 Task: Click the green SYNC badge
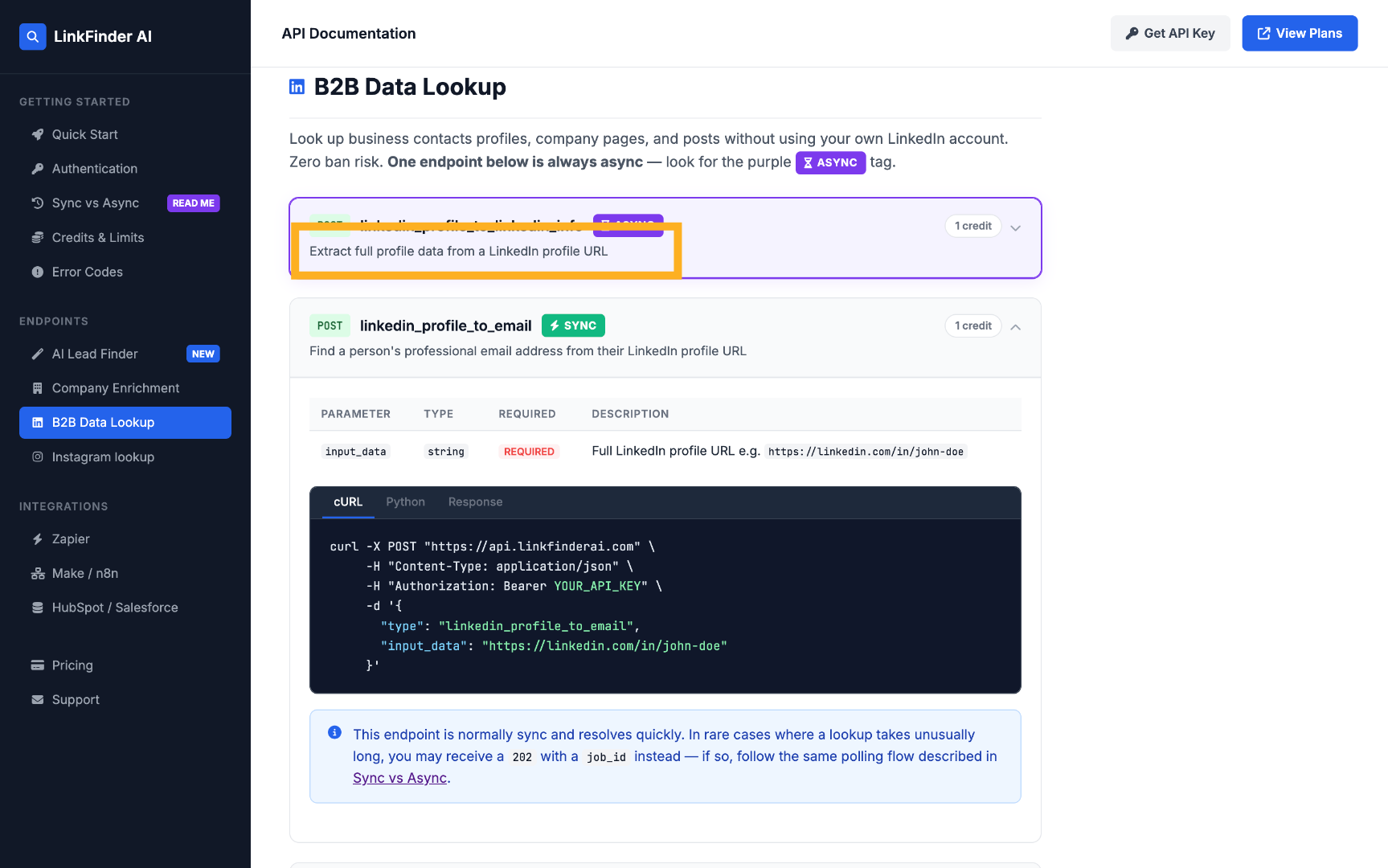click(x=573, y=325)
